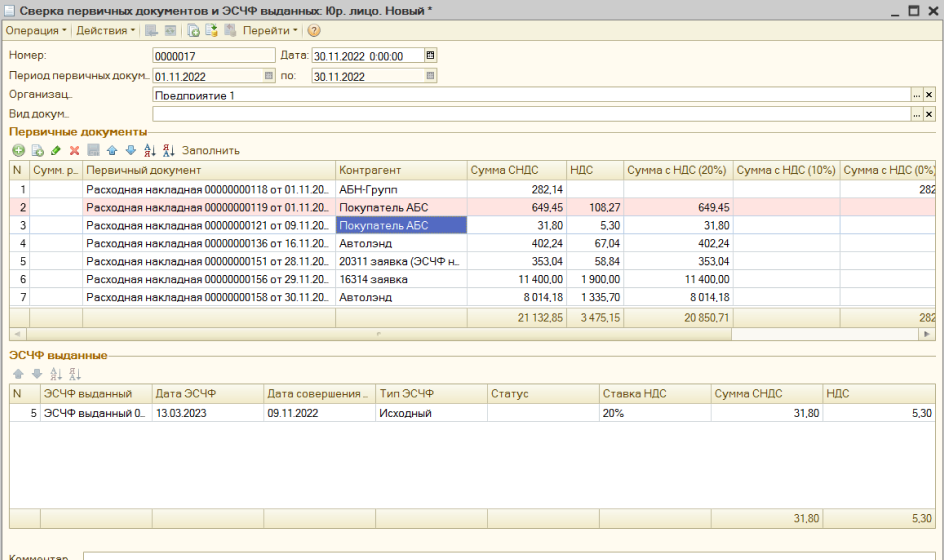Clear the Организац. field with X
Screen dimensions: 944x560
(x=929, y=95)
